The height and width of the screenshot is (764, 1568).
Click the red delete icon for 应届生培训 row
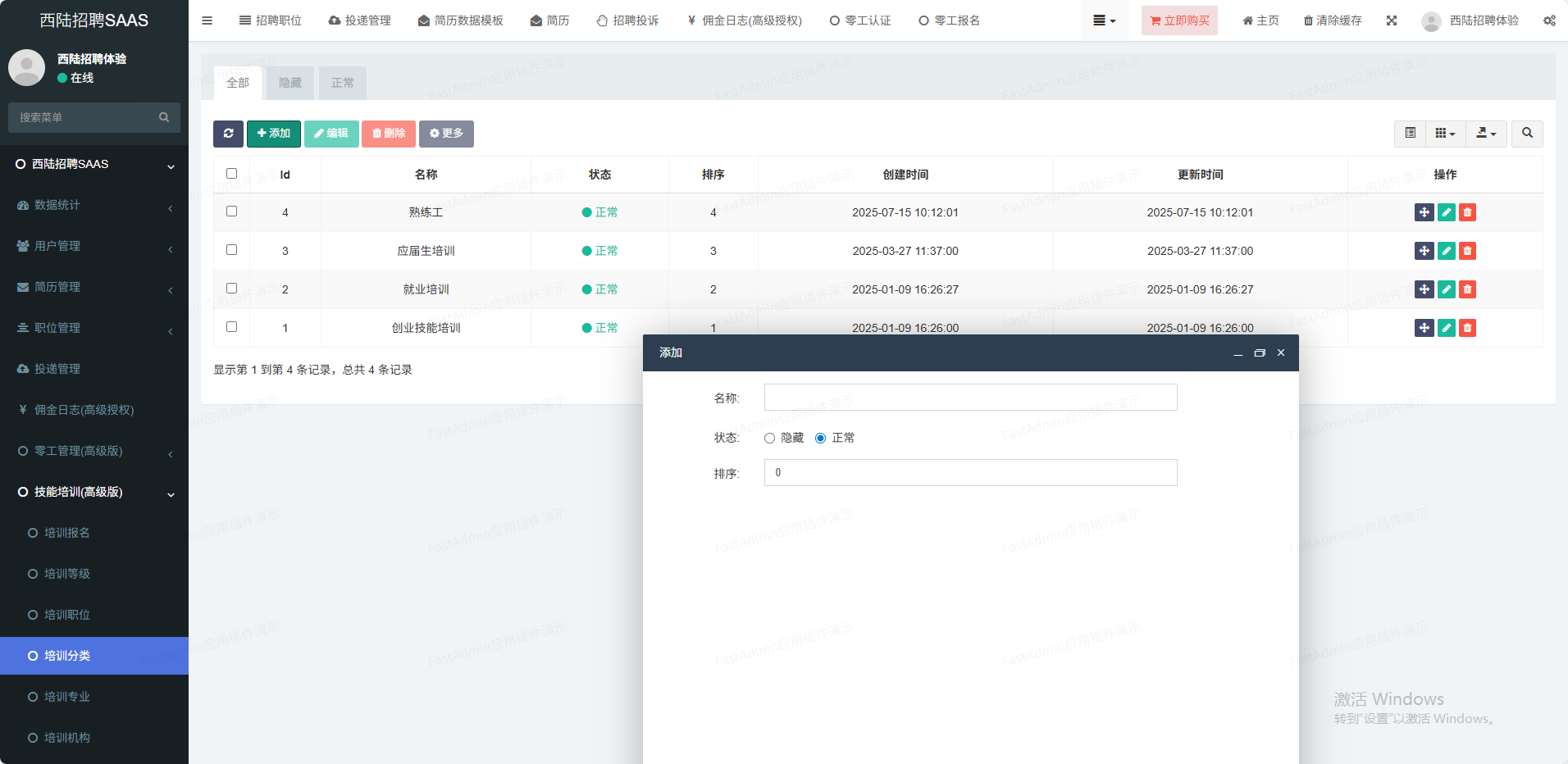[x=1467, y=251]
